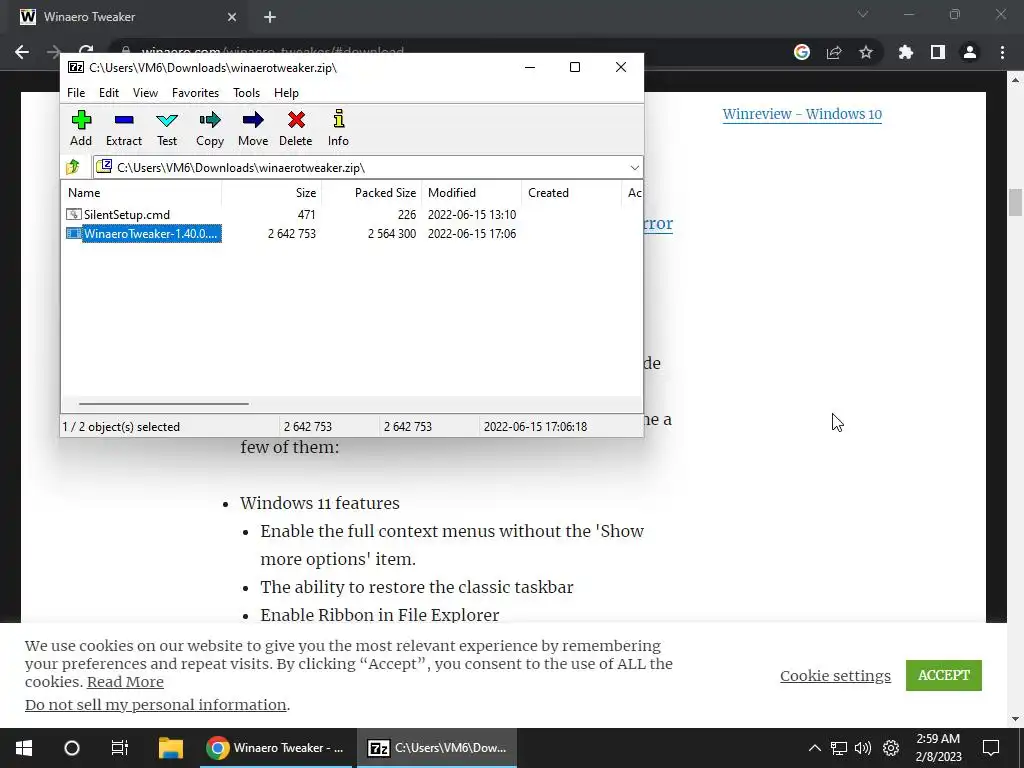Go up one folder level

[72, 167]
